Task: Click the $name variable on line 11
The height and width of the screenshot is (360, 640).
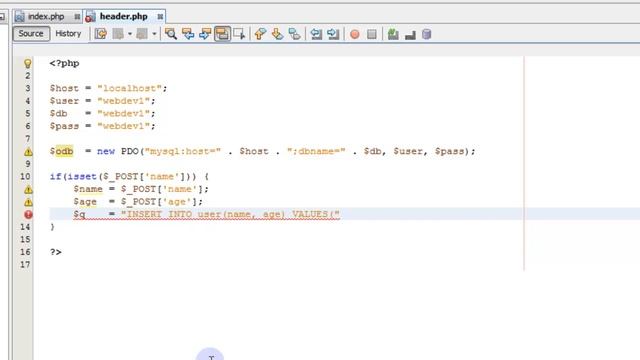Action: pyautogui.click(x=88, y=189)
